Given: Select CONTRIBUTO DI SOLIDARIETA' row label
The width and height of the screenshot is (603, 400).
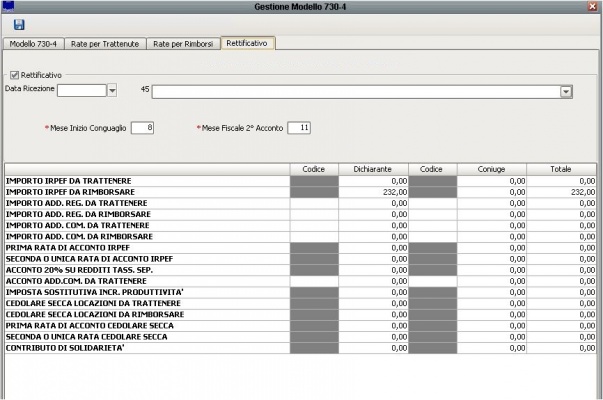Looking at the screenshot, I should click(65, 348).
